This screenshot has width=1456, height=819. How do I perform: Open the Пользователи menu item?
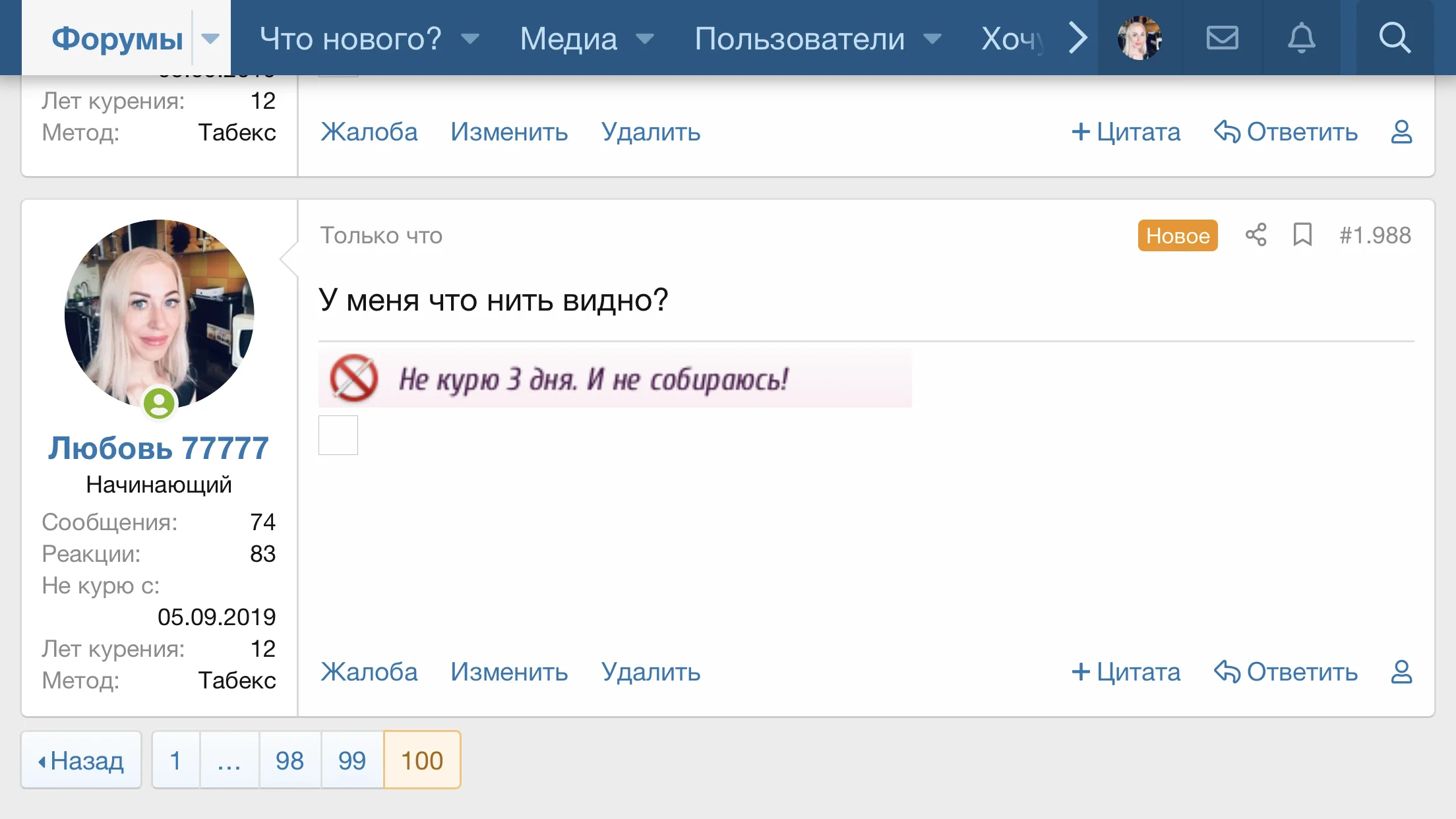(799, 38)
